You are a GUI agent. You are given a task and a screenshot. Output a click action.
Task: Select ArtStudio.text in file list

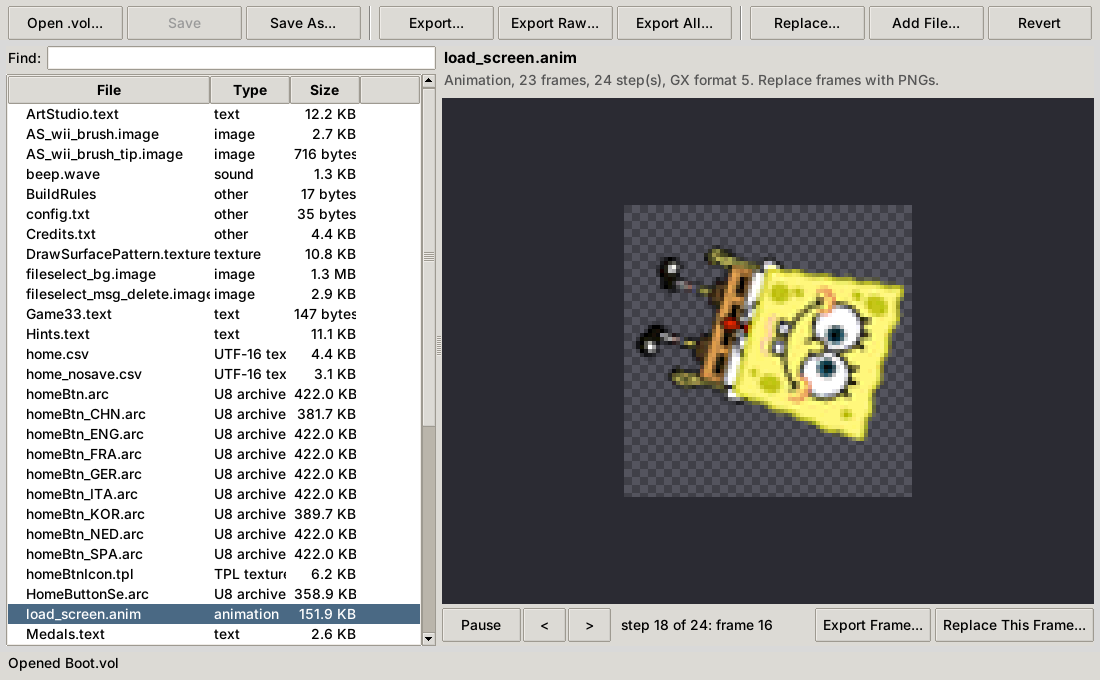[214, 114]
